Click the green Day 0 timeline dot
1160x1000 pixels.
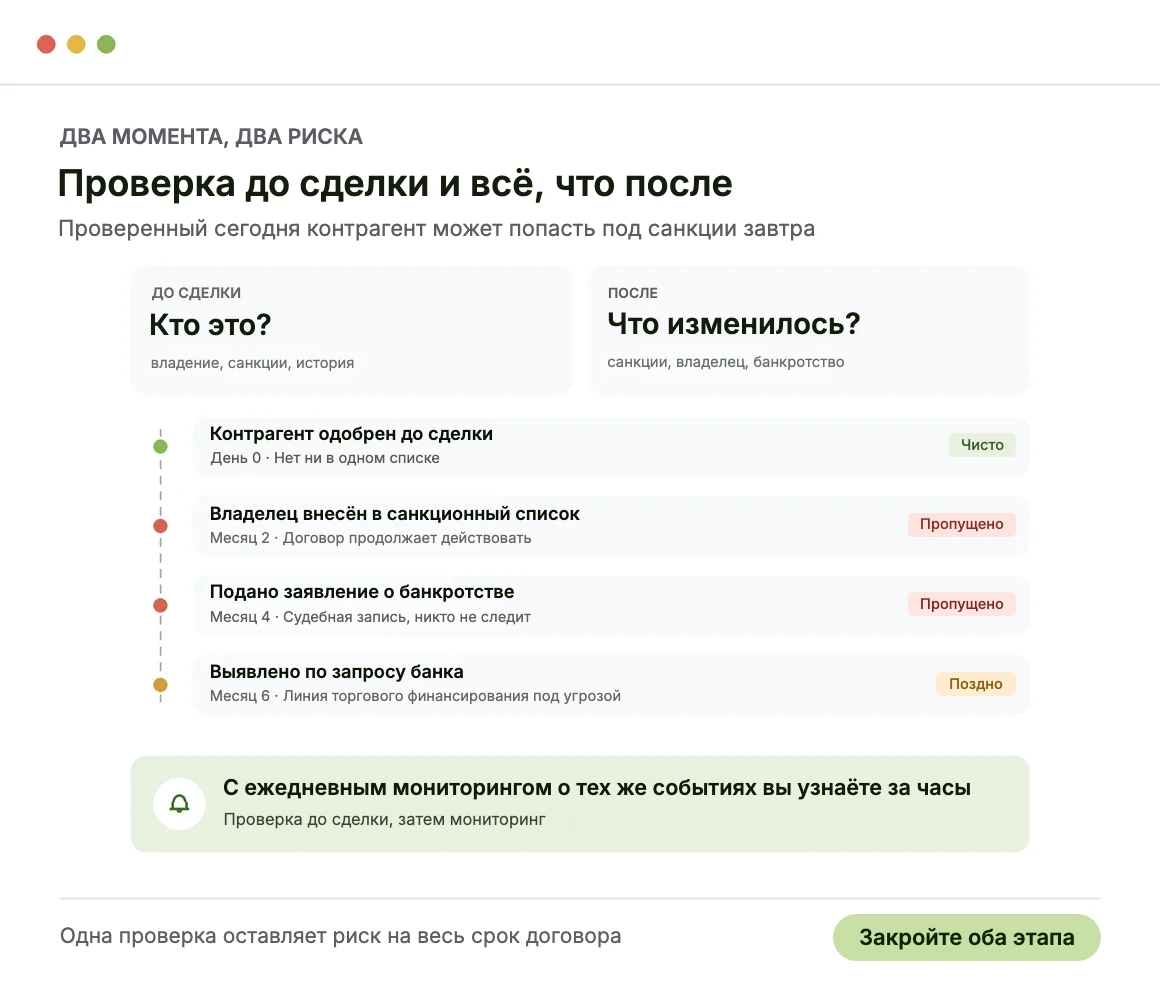click(161, 447)
